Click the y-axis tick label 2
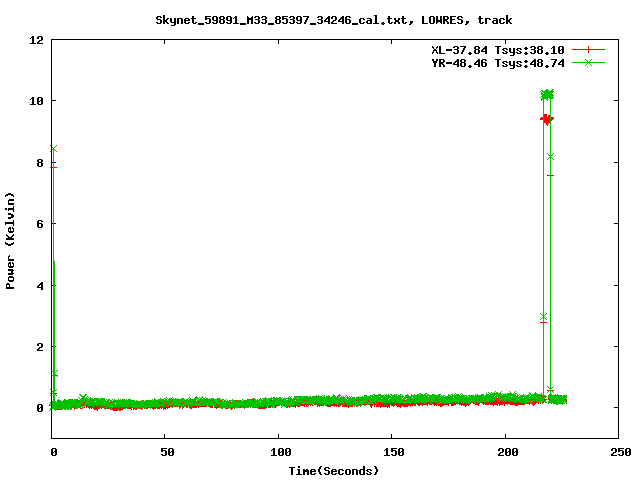This screenshot has width=640, height=480. (x=40, y=347)
